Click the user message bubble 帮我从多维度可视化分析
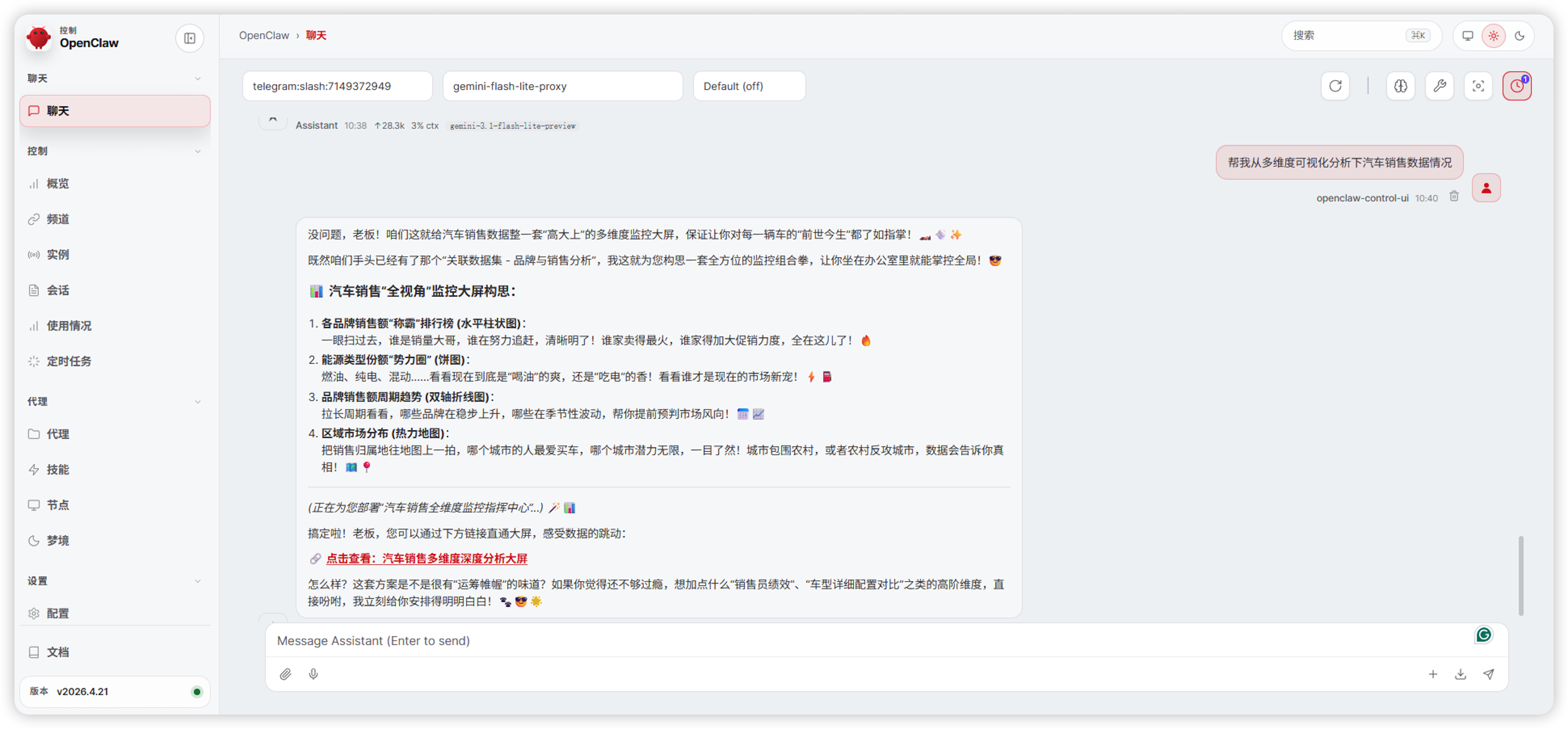The width and height of the screenshot is (1568, 729). [x=1339, y=162]
